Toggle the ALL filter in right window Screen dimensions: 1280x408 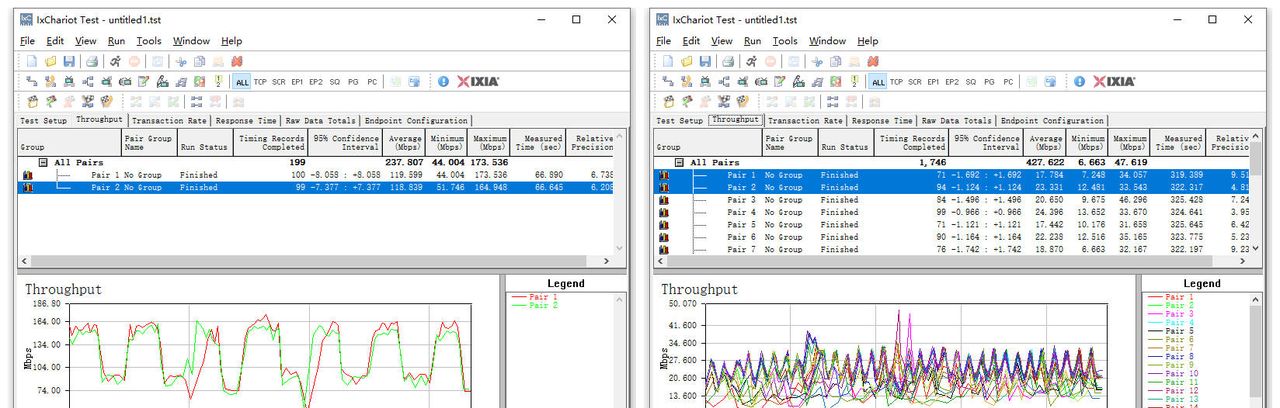878,82
